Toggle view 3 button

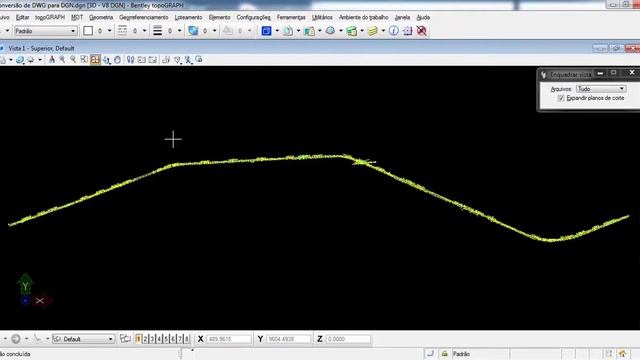coord(152,339)
